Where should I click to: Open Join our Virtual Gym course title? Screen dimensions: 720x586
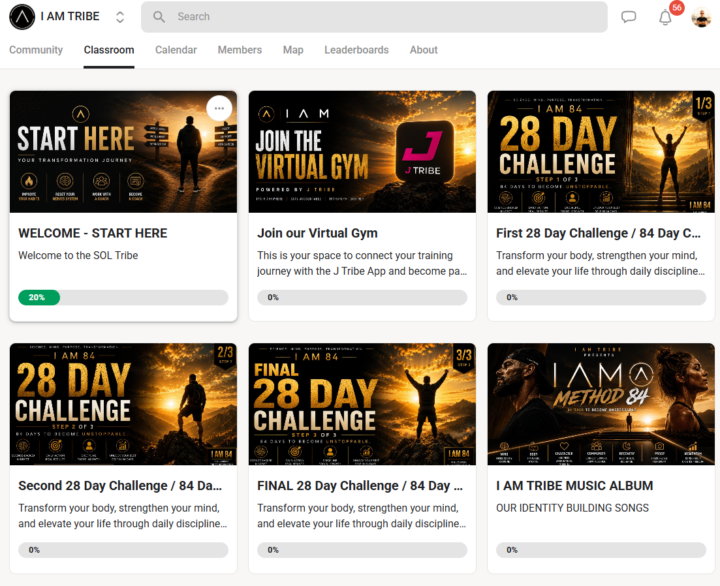317,233
